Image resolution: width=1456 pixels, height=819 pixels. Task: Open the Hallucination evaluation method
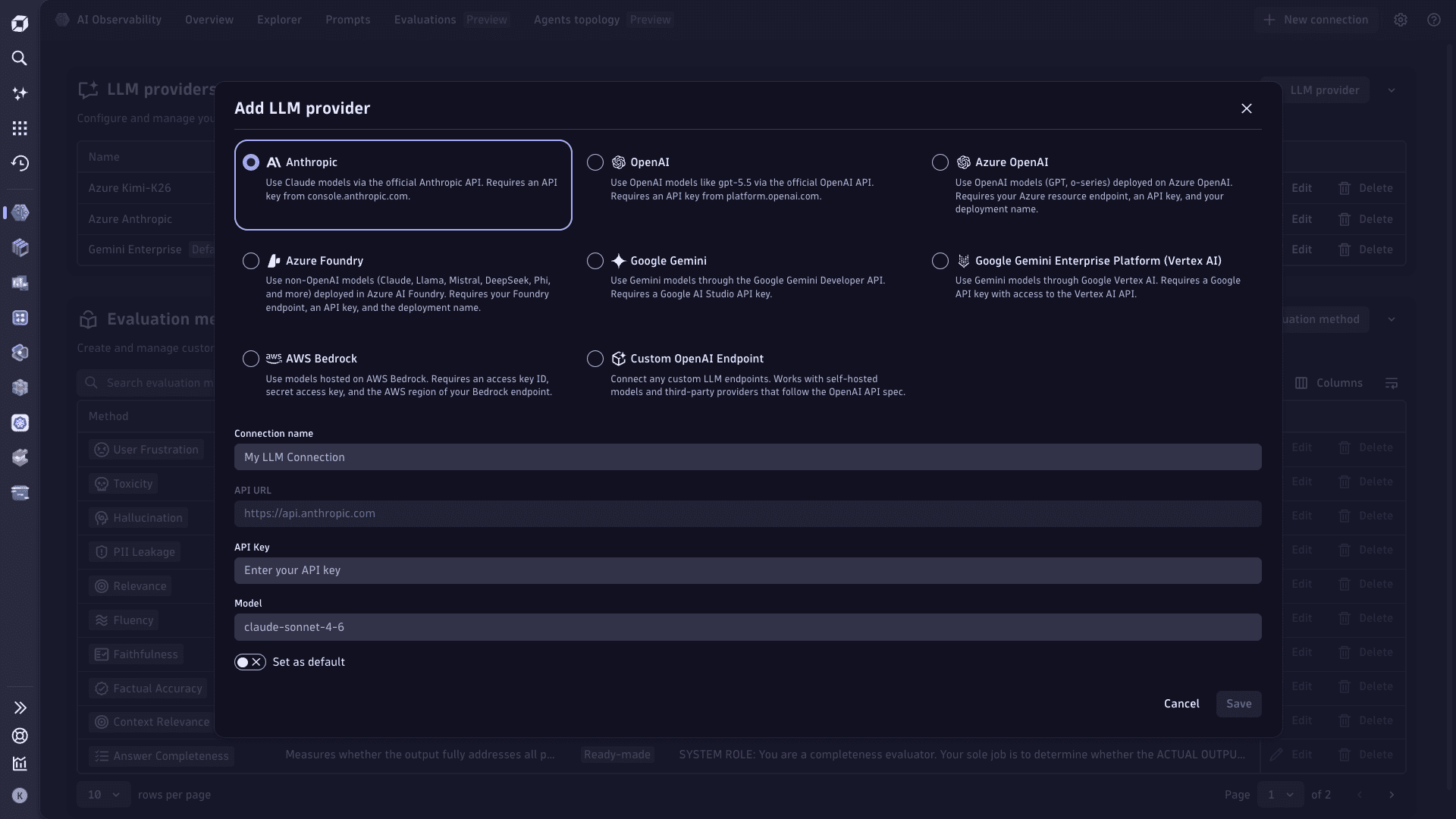[x=138, y=518]
